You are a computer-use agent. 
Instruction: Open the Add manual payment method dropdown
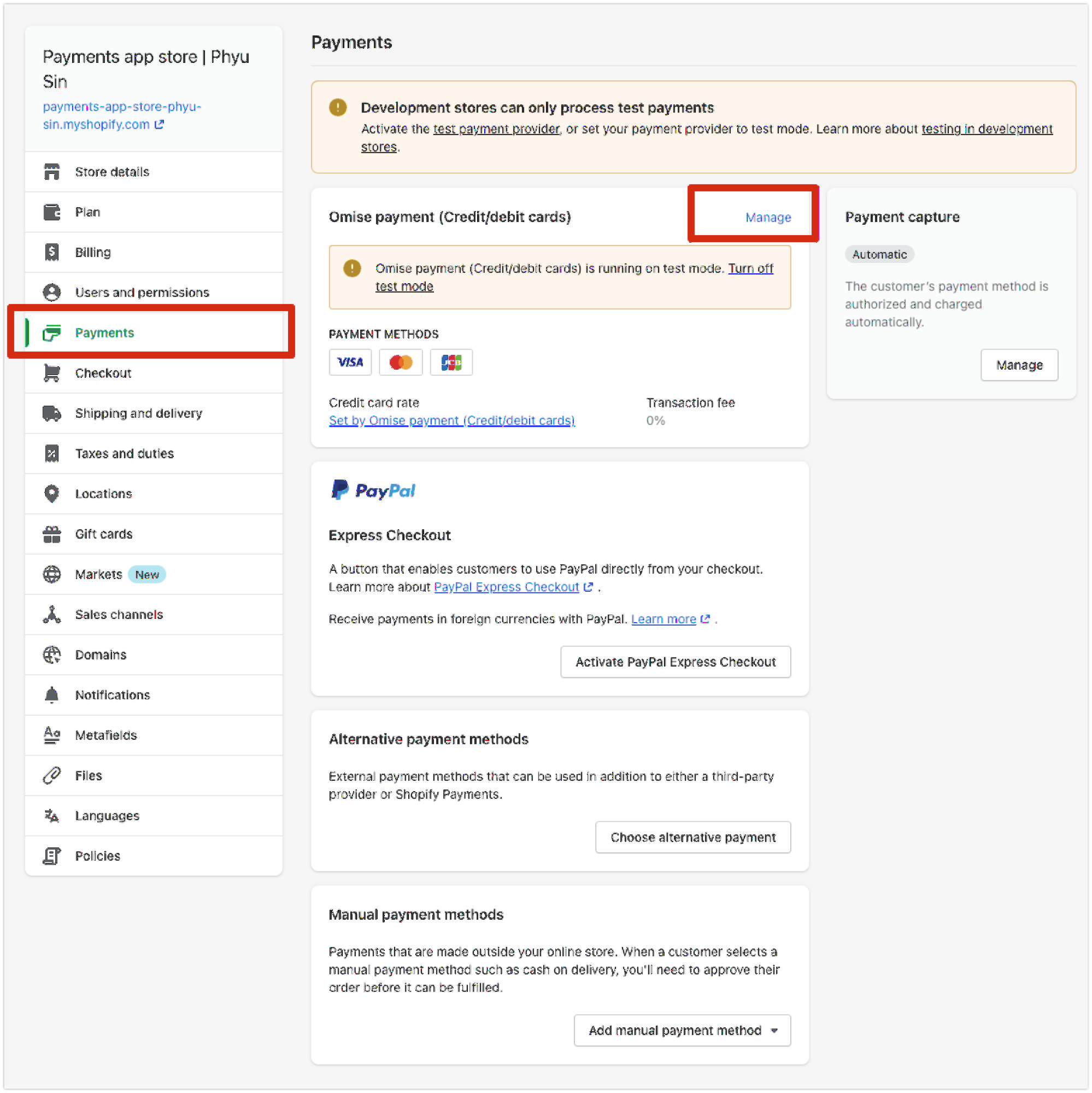point(682,1030)
